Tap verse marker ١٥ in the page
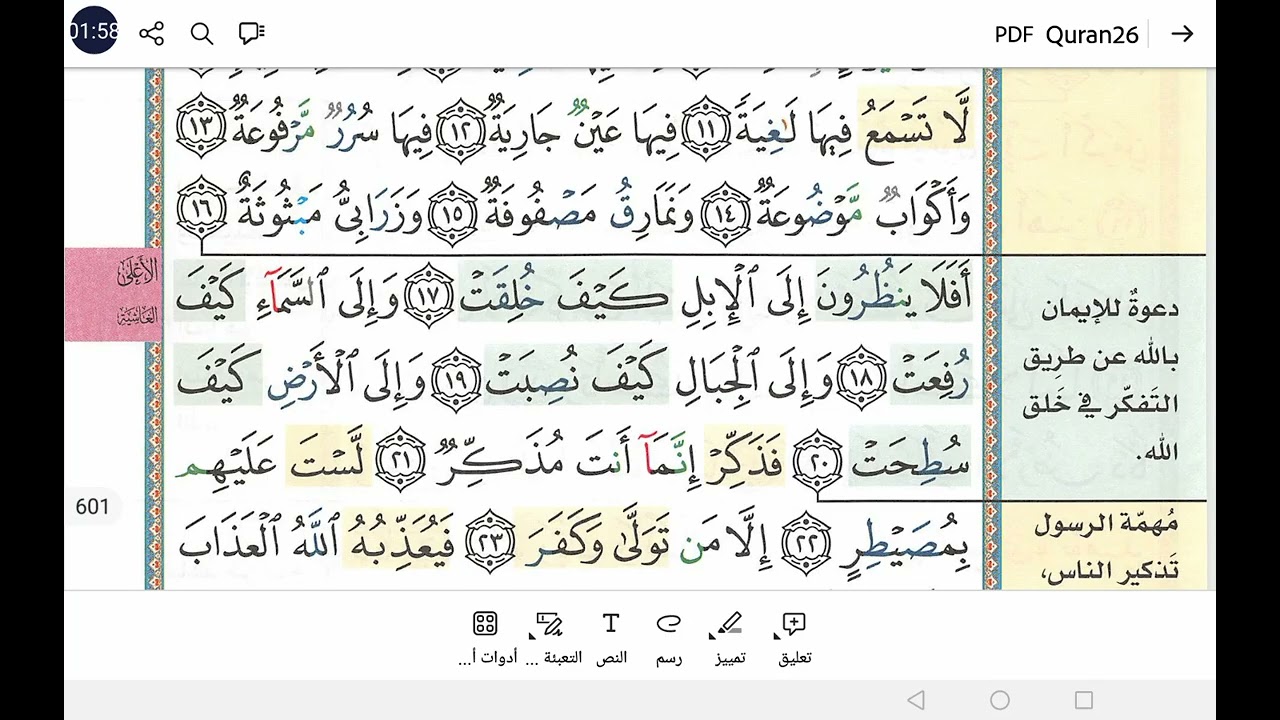 [x=454, y=213]
